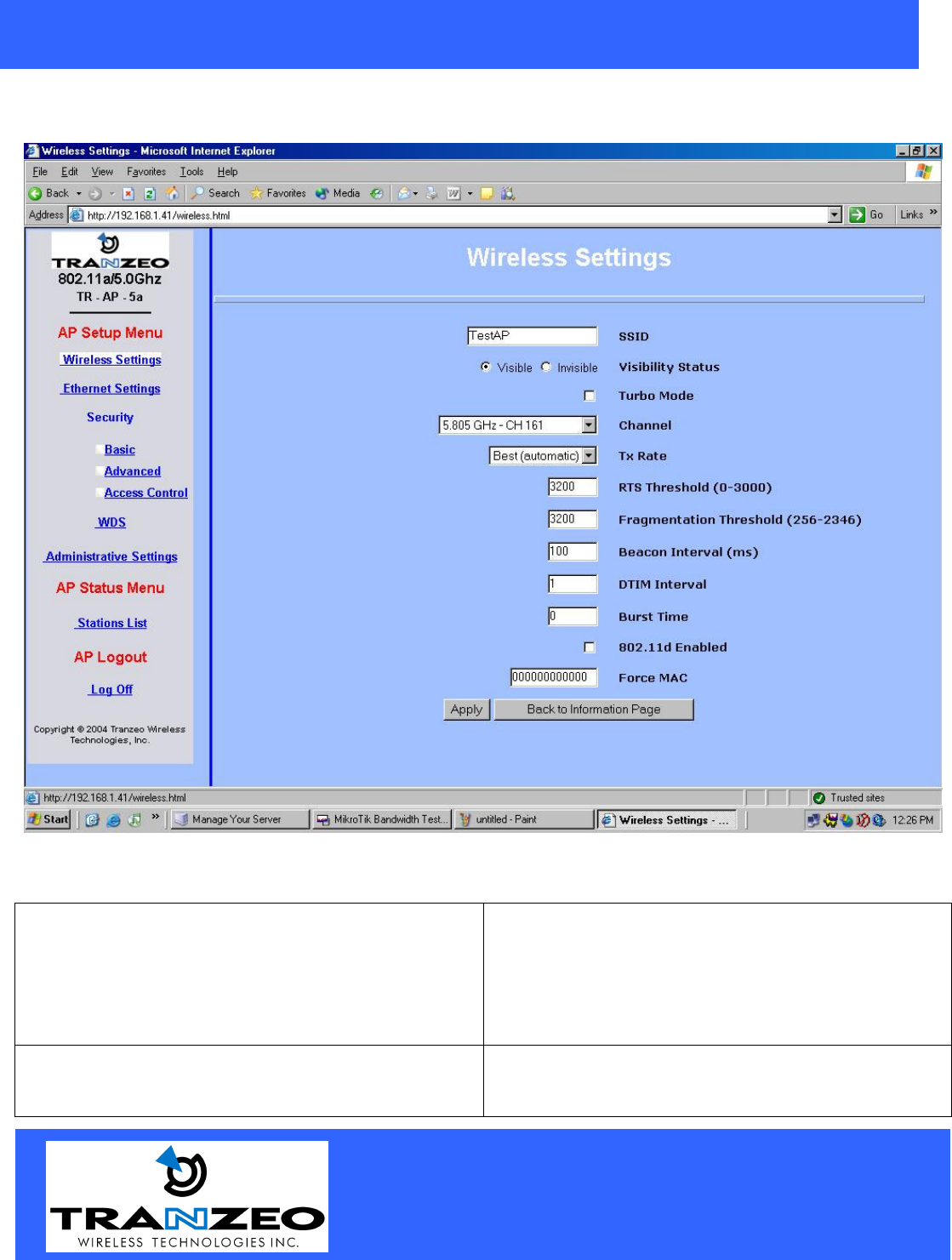Click Back to Information Page button
This screenshot has height=1260, width=952.
[594, 710]
